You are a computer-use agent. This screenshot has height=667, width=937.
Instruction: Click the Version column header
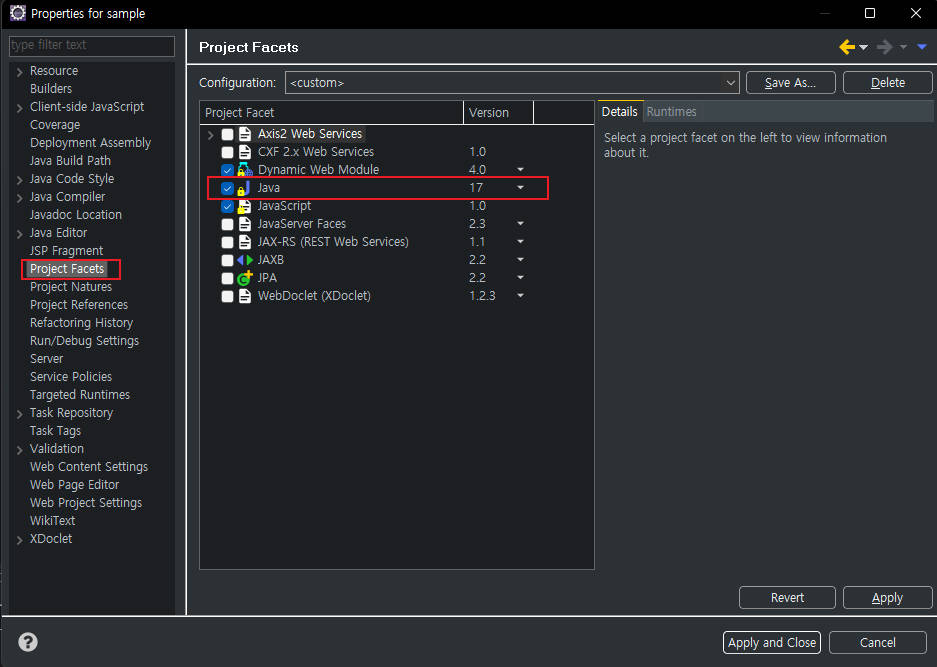[498, 112]
